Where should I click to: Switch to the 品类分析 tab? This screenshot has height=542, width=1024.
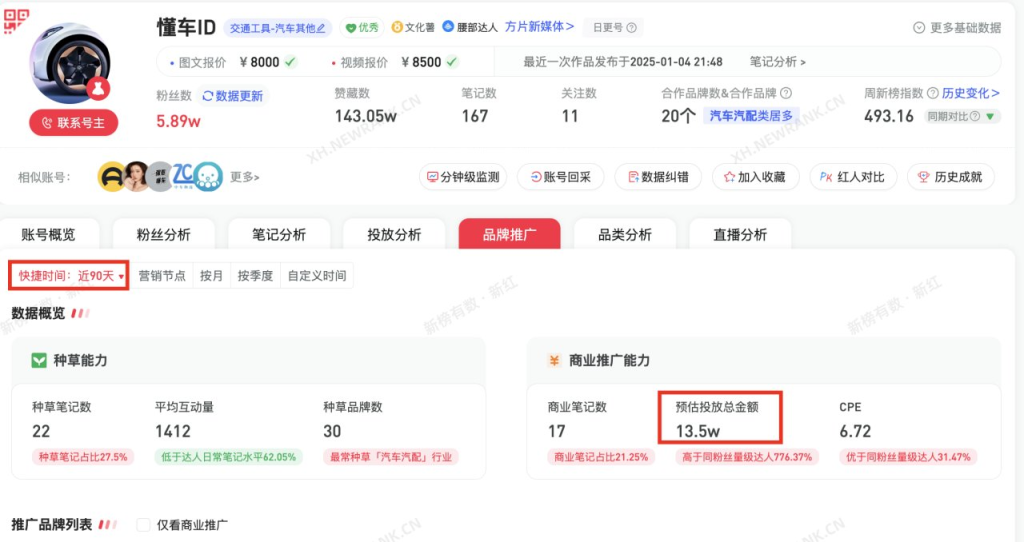[625, 234]
